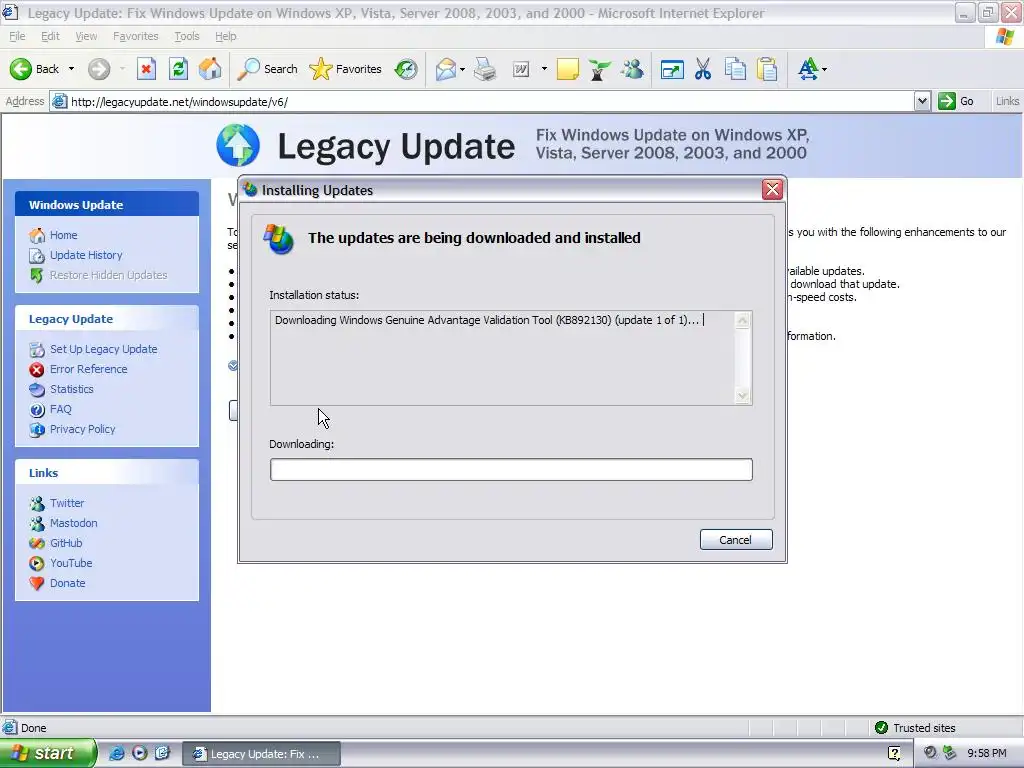This screenshot has height=768, width=1024.
Task: Click the Windows Start button
Action: 48,753
